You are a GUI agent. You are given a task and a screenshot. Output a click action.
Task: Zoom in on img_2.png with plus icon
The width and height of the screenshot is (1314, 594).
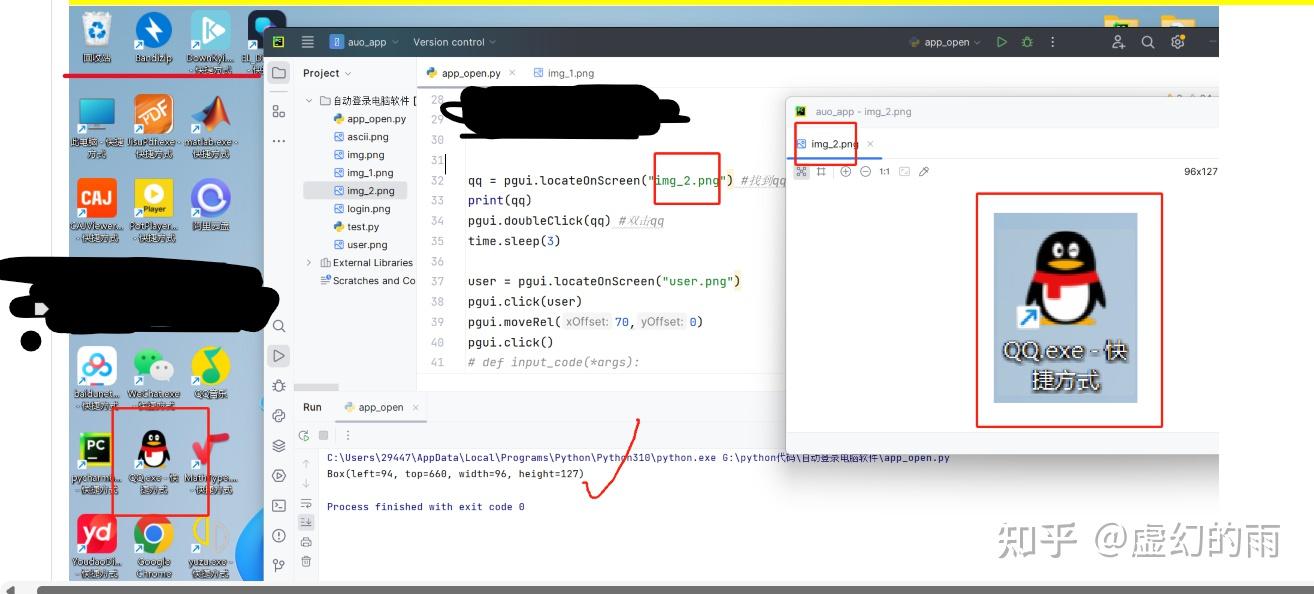pos(846,171)
